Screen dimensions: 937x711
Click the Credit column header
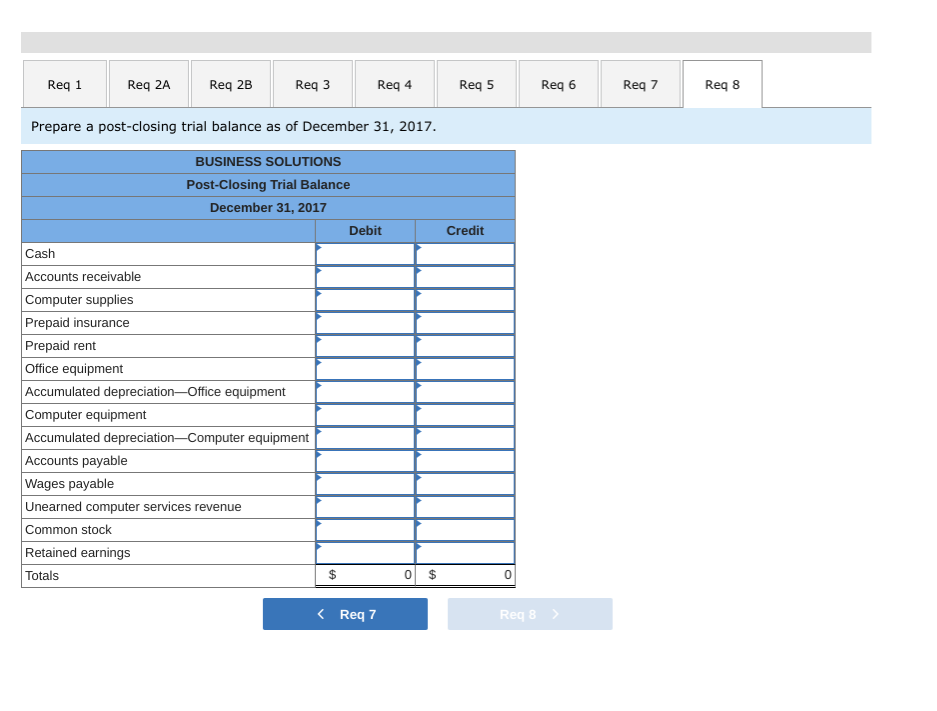click(x=465, y=231)
